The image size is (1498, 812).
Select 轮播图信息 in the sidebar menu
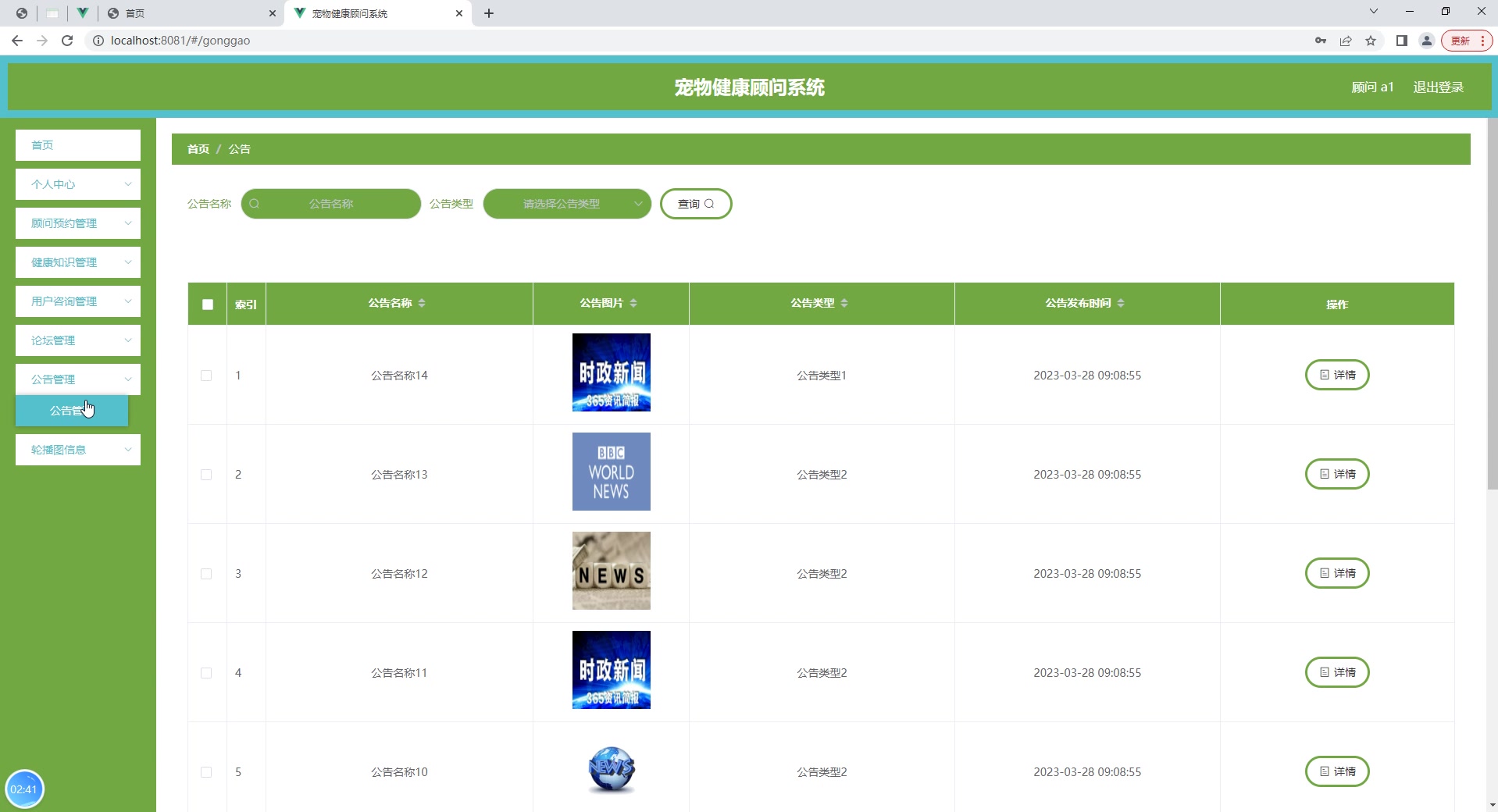(x=77, y=450)
